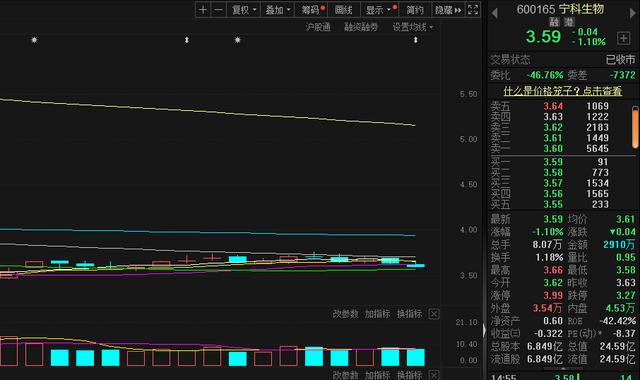Click the 卖四 price 3.63
Viewport: 640px width, 380px height.
click(x=553, y=117)
